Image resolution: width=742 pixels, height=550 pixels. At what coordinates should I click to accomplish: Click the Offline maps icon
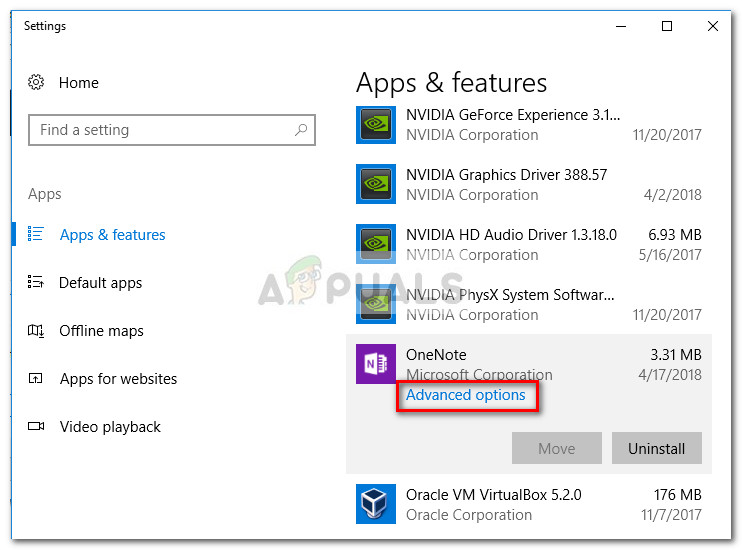[x=36, y=330]
